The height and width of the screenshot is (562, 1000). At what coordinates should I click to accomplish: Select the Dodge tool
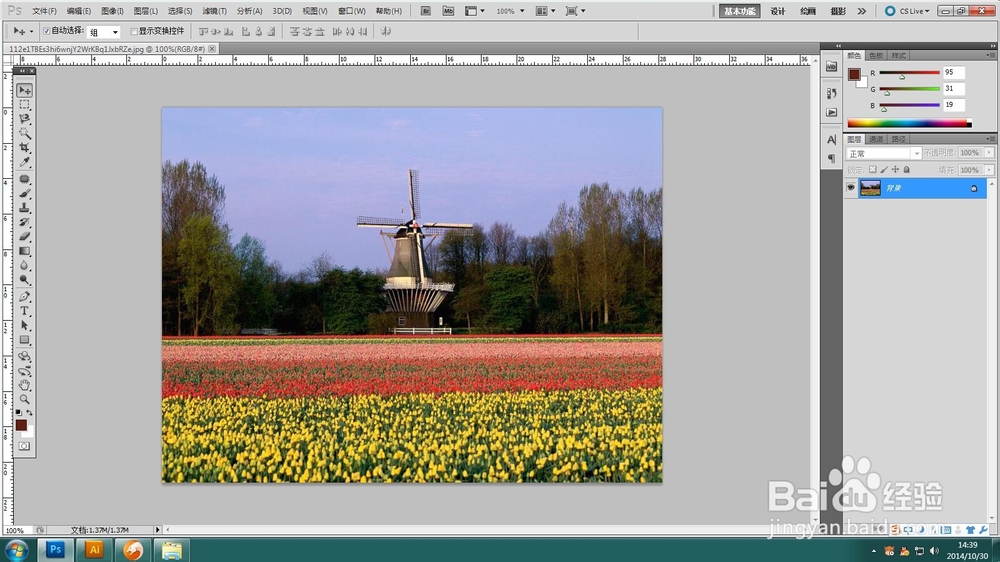[x=24, y=279]
